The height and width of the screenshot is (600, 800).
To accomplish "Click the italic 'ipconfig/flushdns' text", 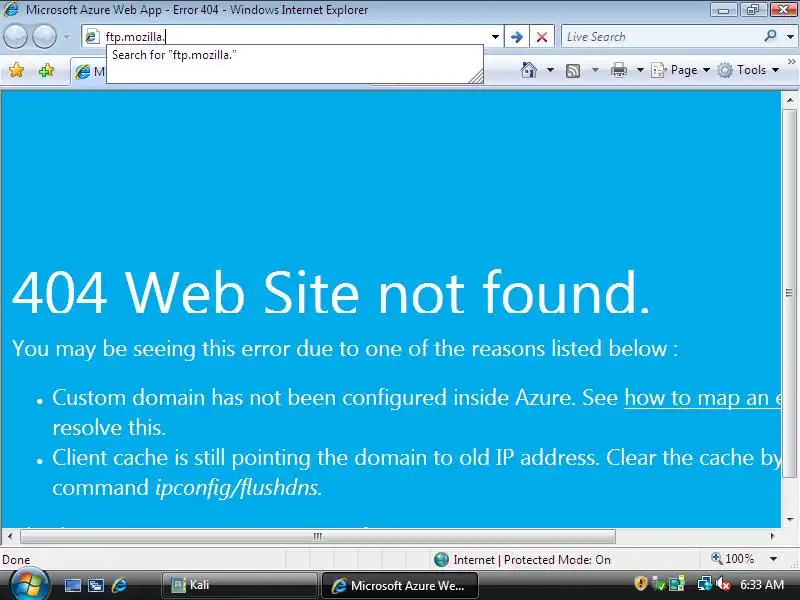I will [237, 488].
